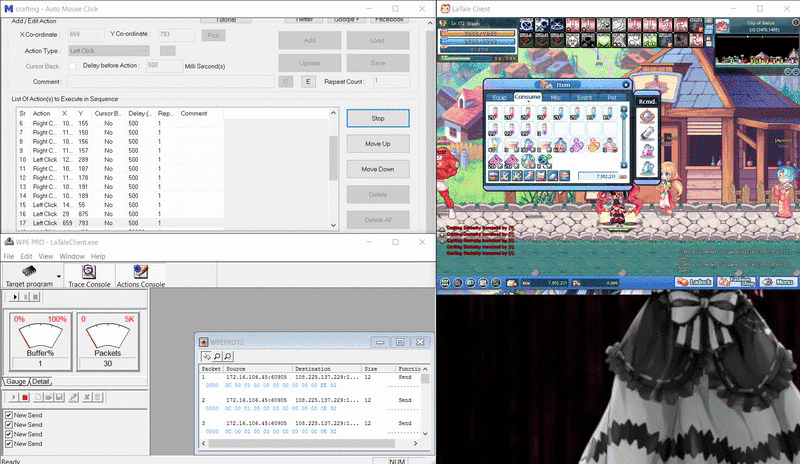The image size is (800, 464).
Task: Toggle the Cursor Back checkbox
Action: tap(72, 66)
